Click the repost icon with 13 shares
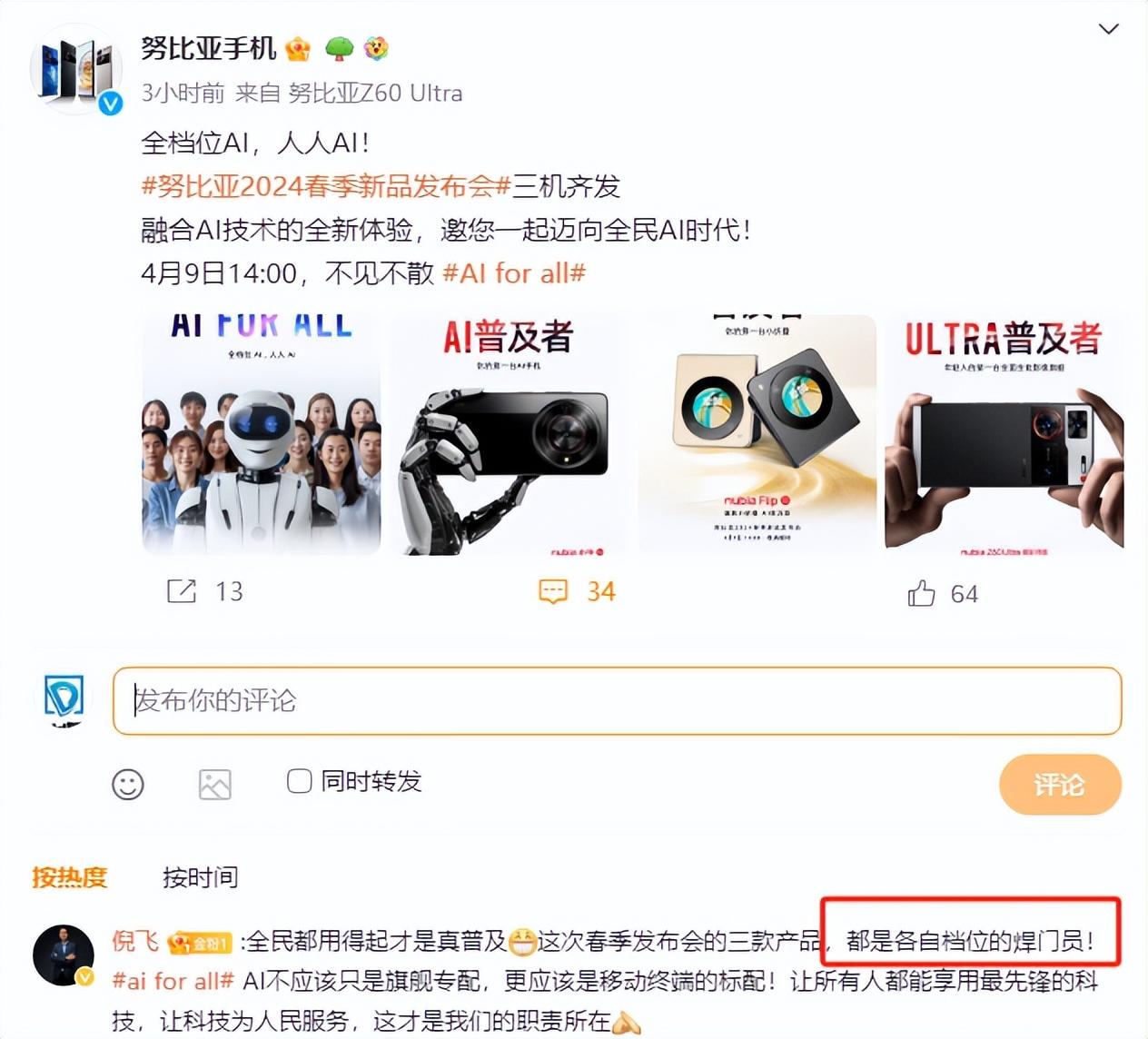 (x=182, y=591)
